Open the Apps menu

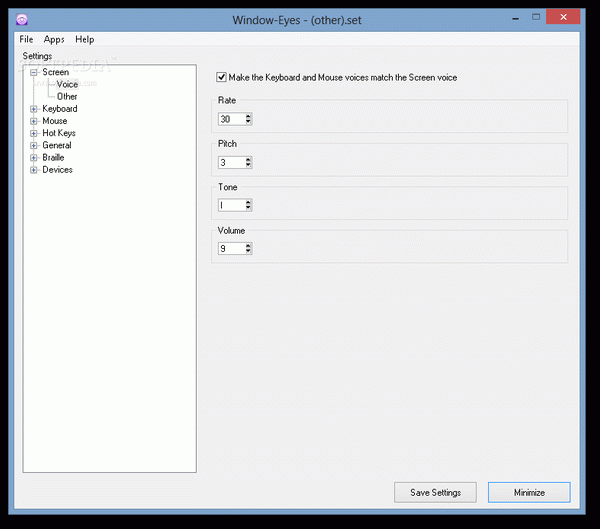click(54, 39)
